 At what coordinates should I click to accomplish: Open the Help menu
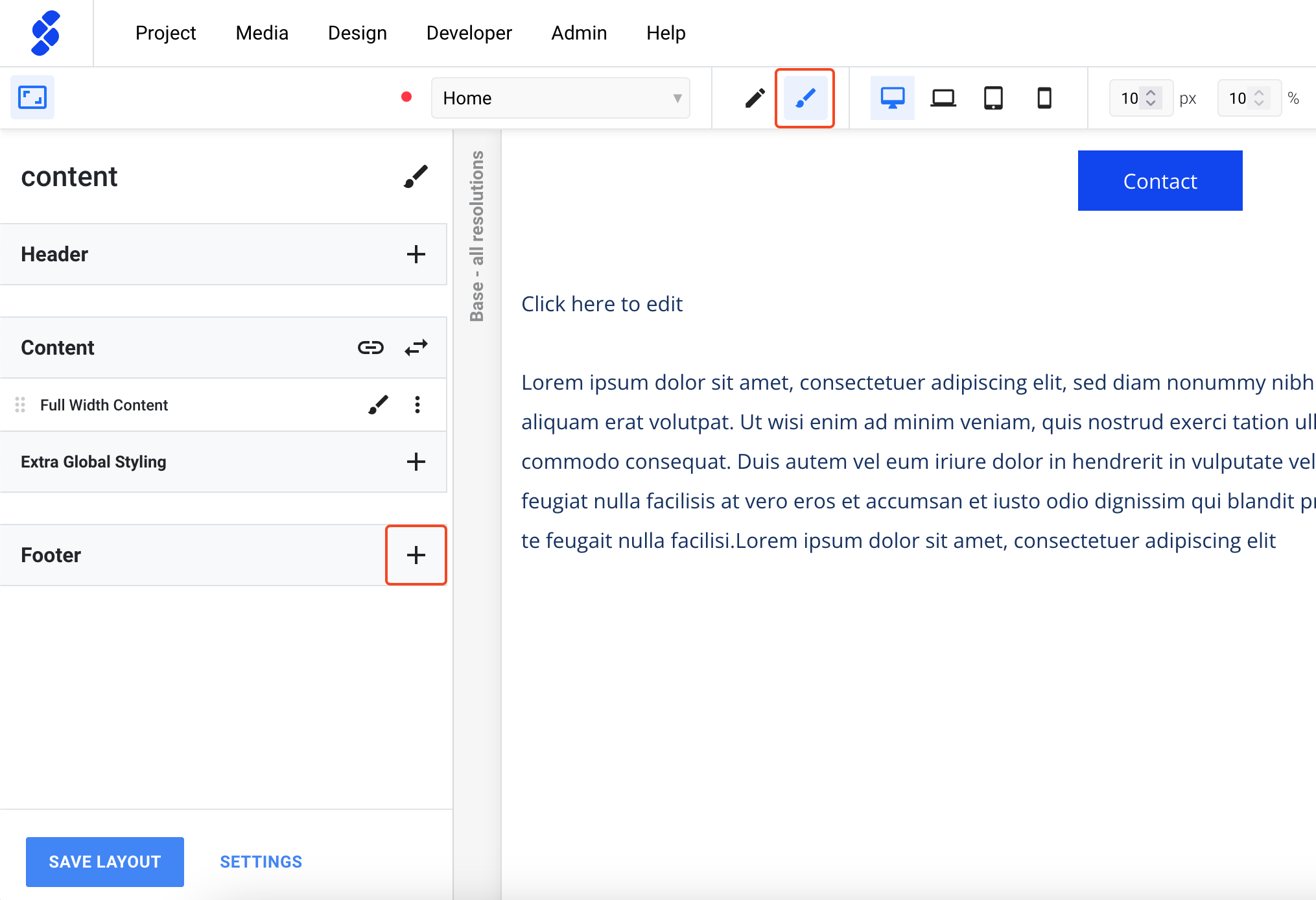[666, 33]
